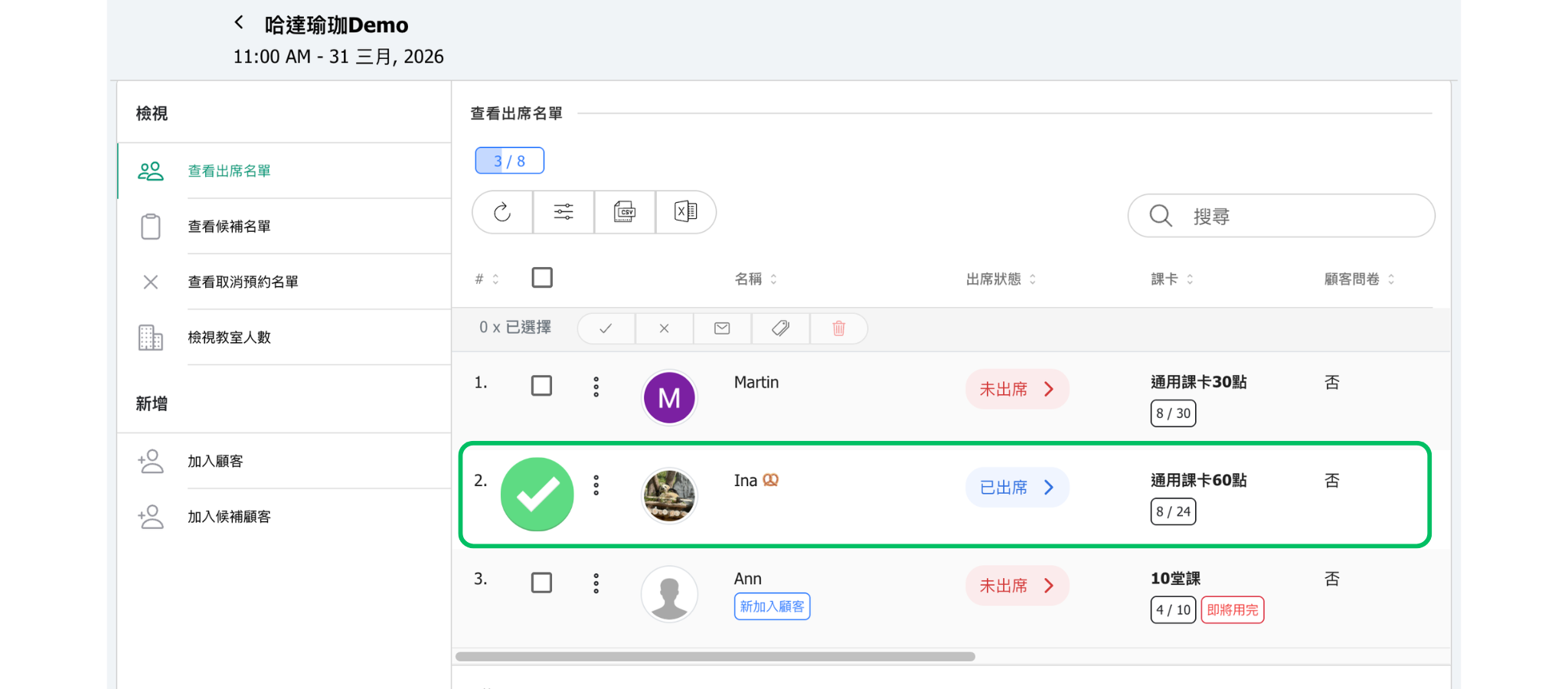Click 加入顧客 to add a customer
The height and width of the screenshot is (689, 1568).
[x=215, y=461]
